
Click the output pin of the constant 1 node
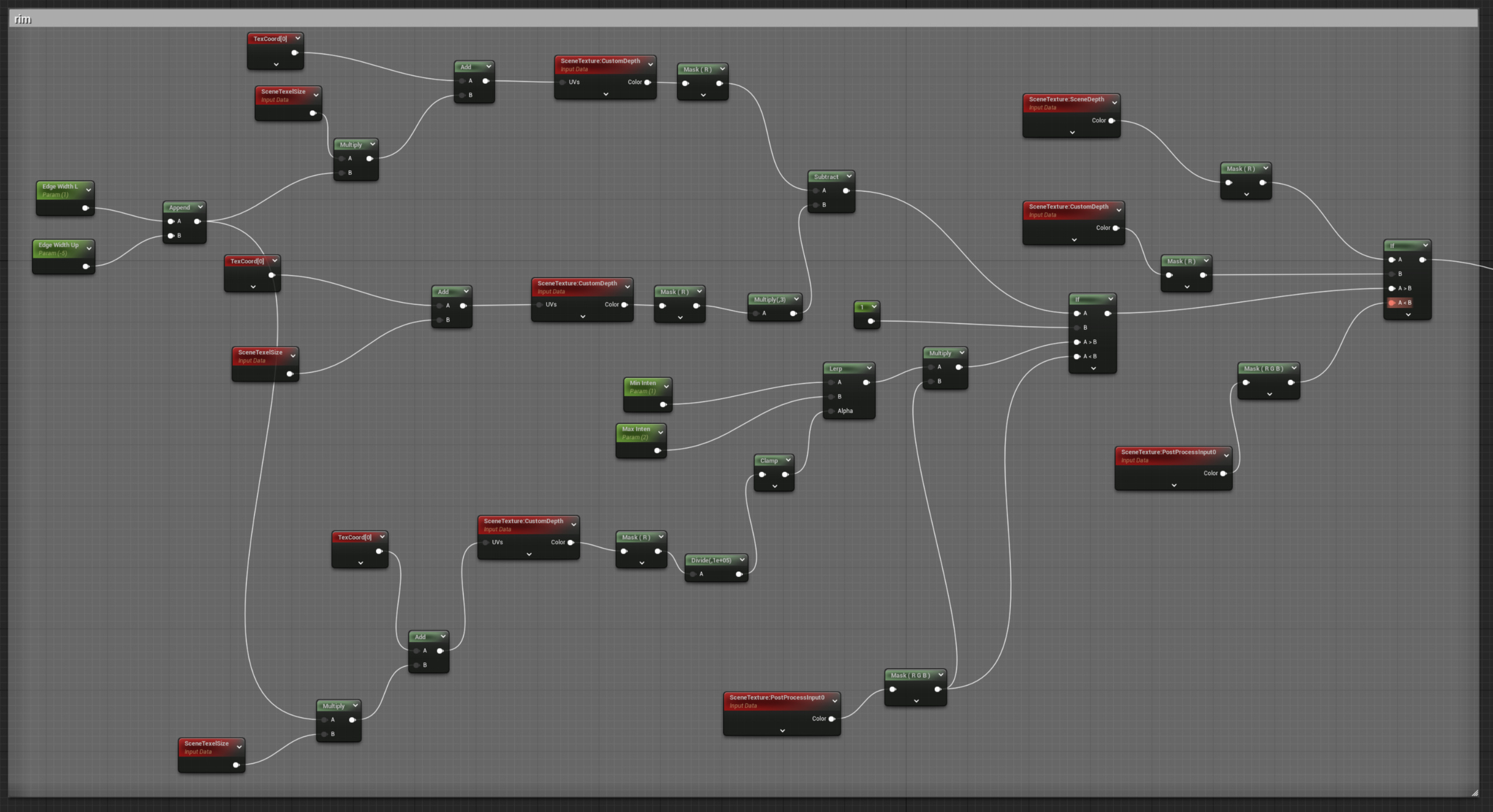click(871, 321)
